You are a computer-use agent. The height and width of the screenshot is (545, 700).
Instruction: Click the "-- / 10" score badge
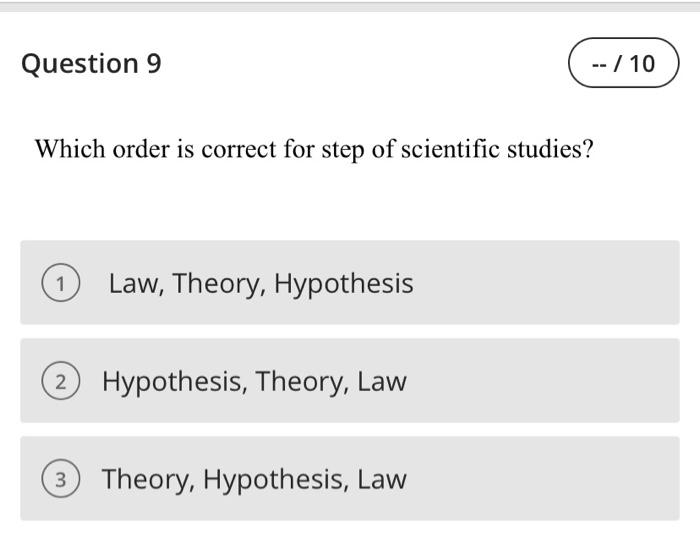623,64
